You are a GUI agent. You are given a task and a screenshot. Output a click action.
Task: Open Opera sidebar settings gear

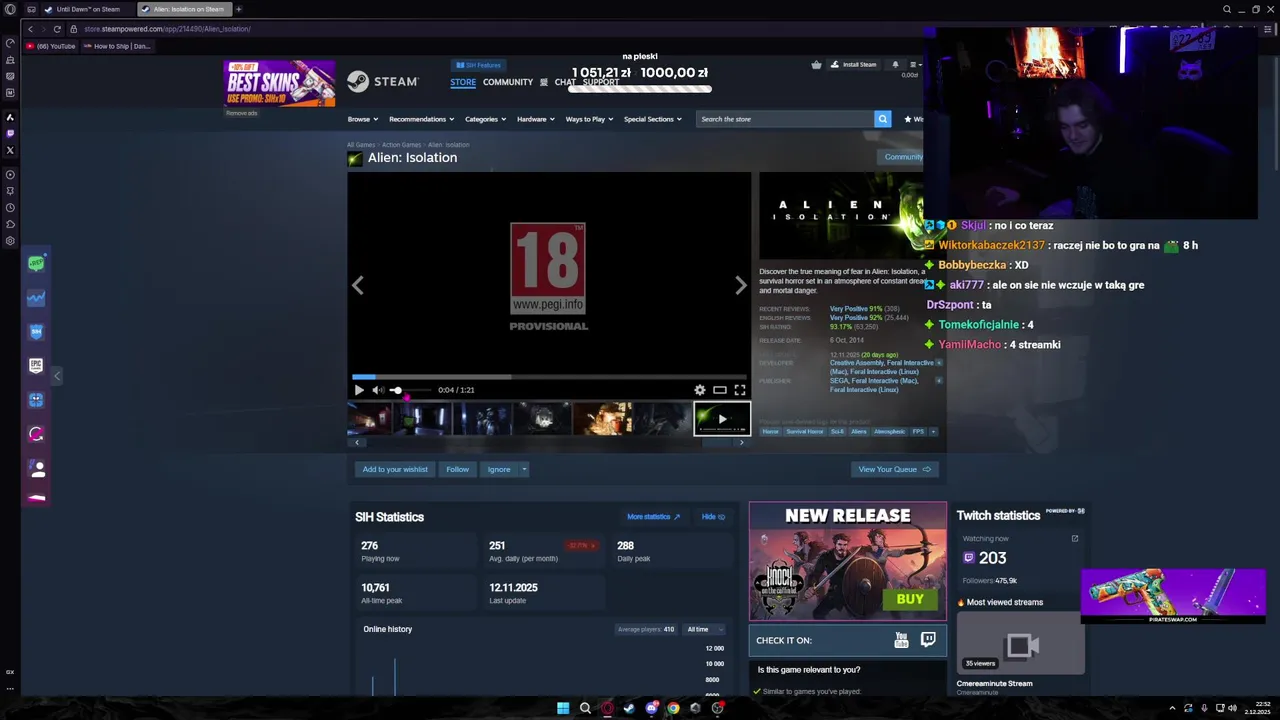point(10,241)
